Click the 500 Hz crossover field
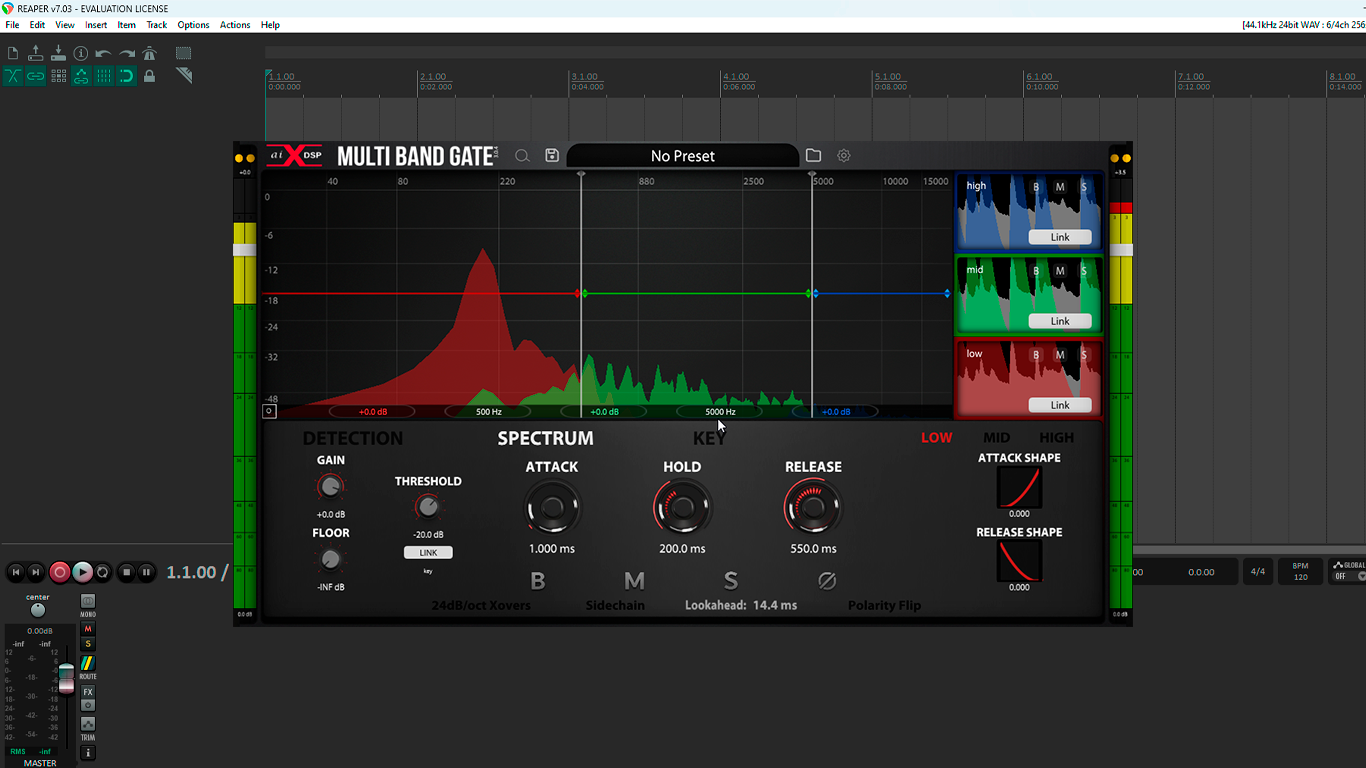The height and width of the screenshot is (768, 1366). tap(489, 412)
